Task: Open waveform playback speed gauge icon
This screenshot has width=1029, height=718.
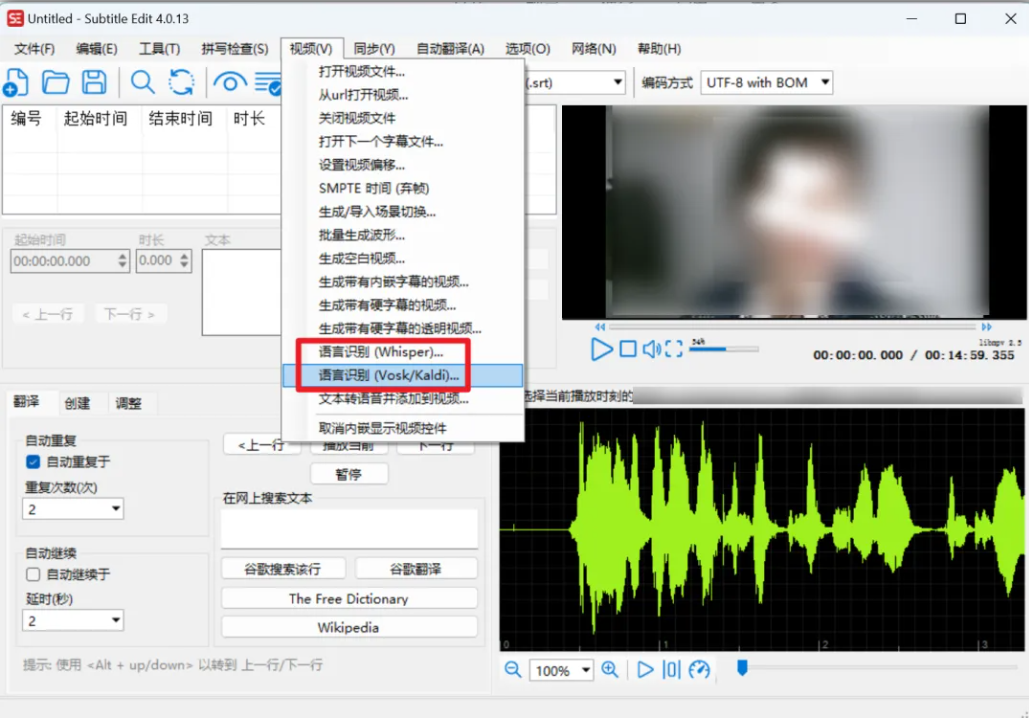Action: (700, 669)
